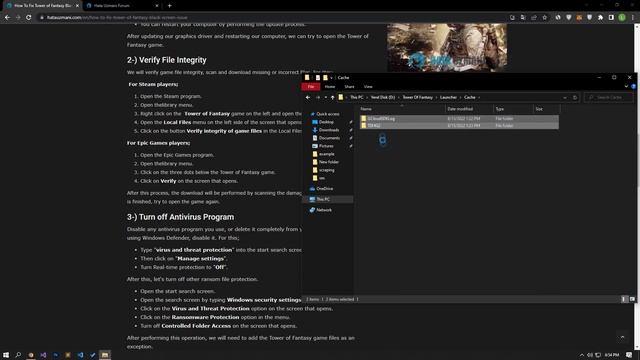Open Visual Studio Code taskbar icon

coord(80,355)
